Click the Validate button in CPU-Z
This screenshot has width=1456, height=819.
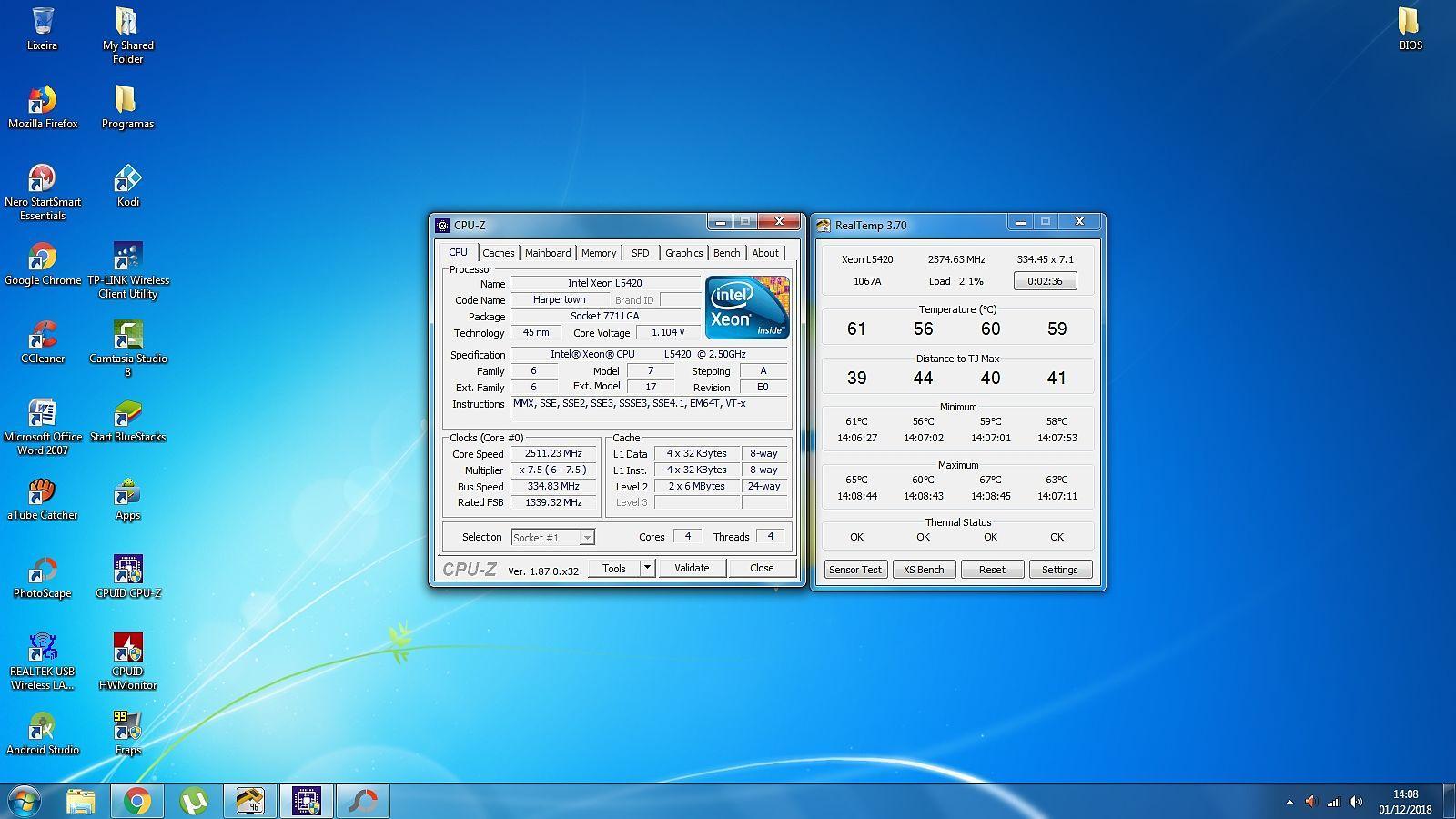(692, 568)
